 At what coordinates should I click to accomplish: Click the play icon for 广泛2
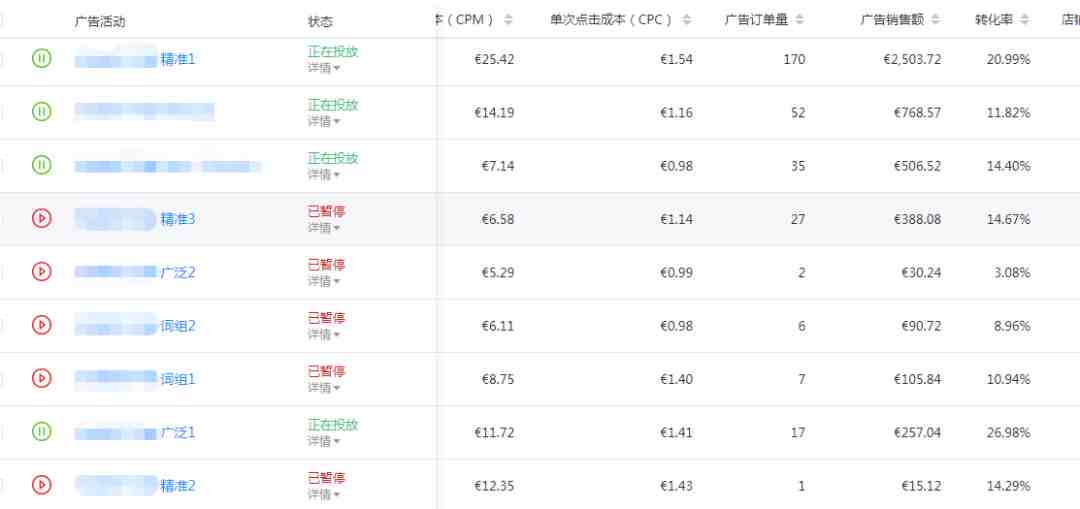coord(41,271)
